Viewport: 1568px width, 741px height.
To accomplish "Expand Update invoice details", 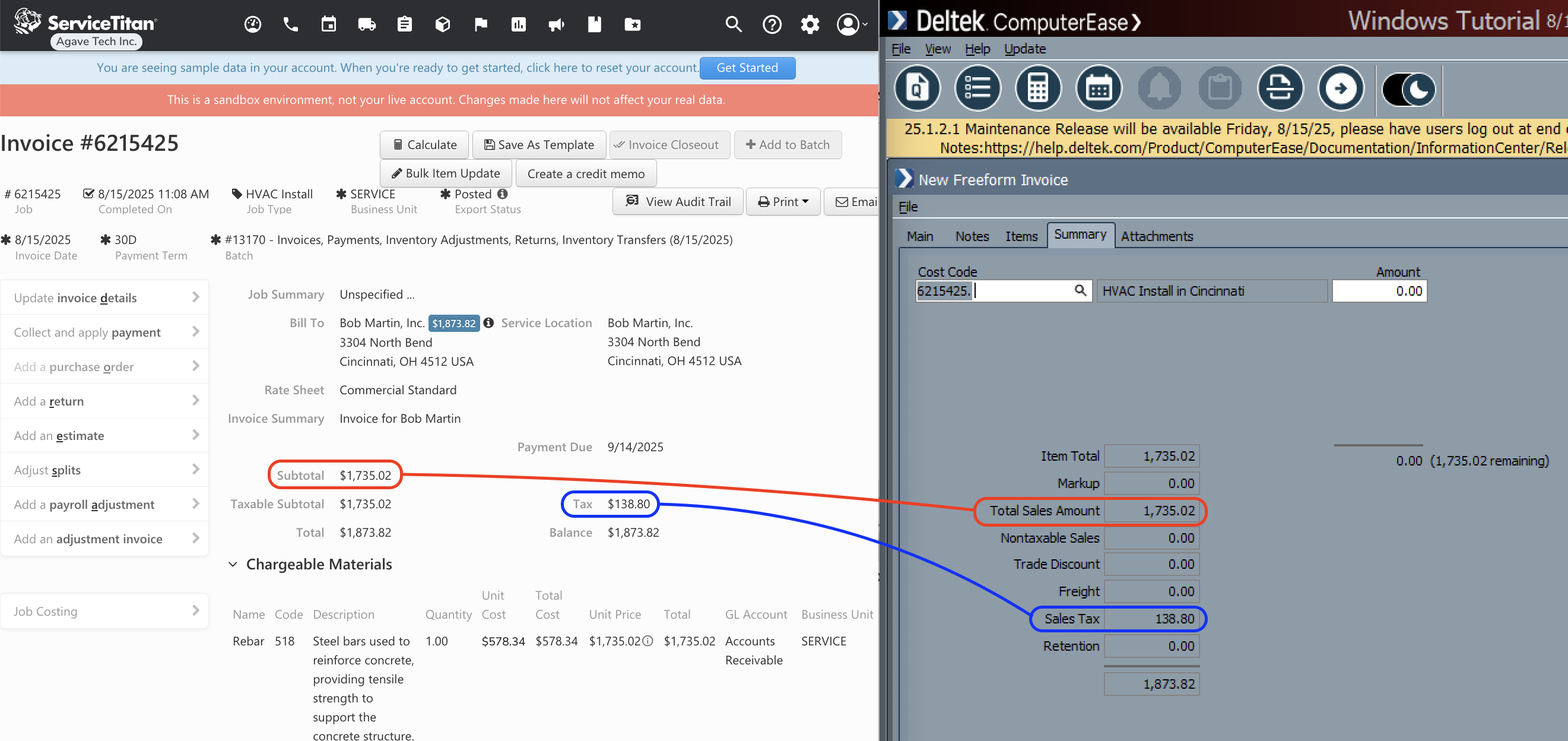I will tap(104, 297).
